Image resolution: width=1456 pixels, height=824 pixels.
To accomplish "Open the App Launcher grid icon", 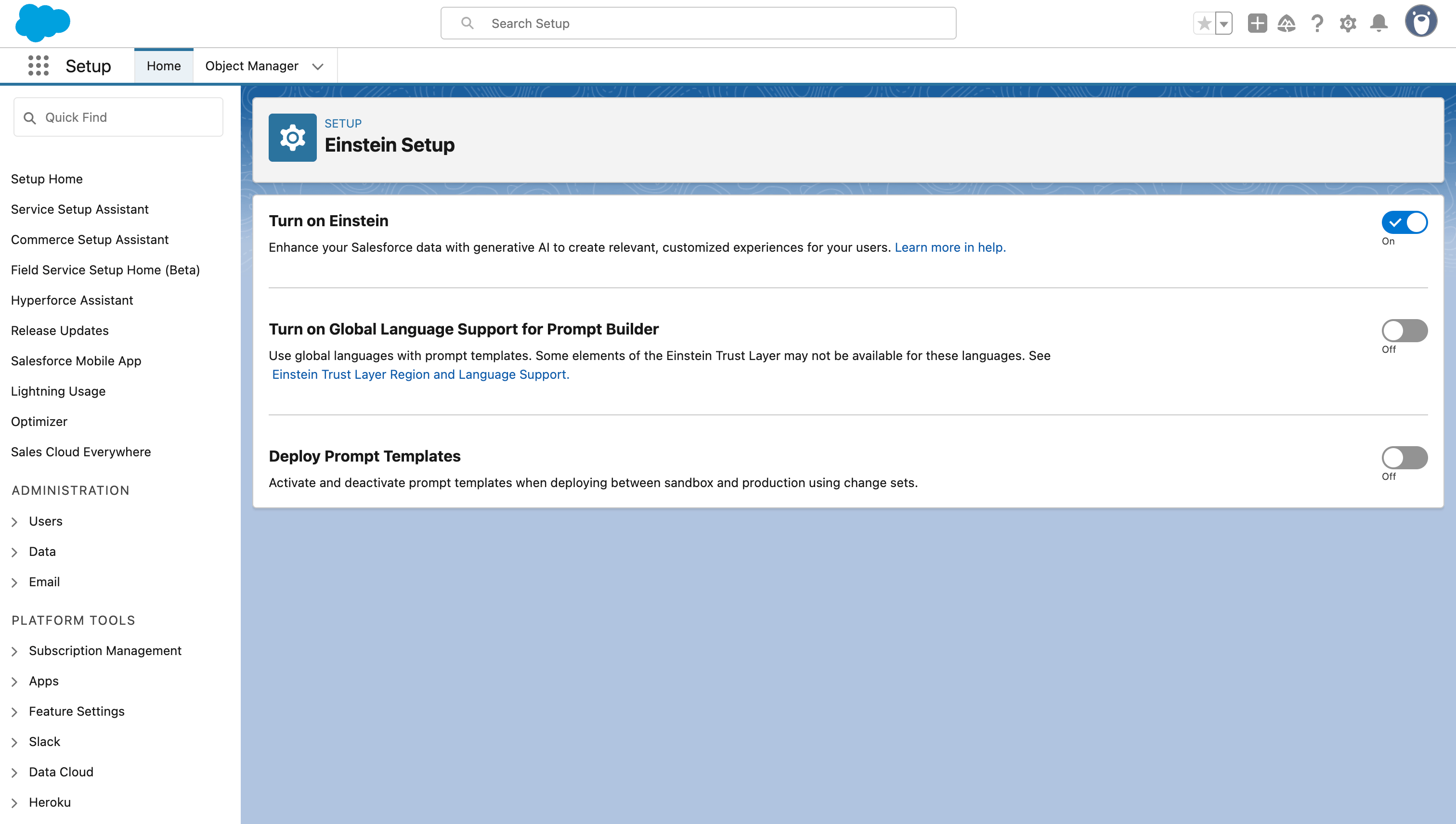I will point(38,65).
